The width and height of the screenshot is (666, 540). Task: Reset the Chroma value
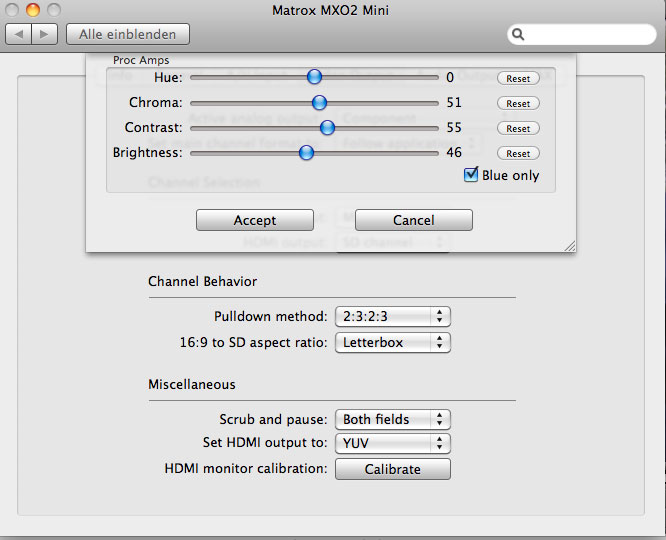coord(518,103)
